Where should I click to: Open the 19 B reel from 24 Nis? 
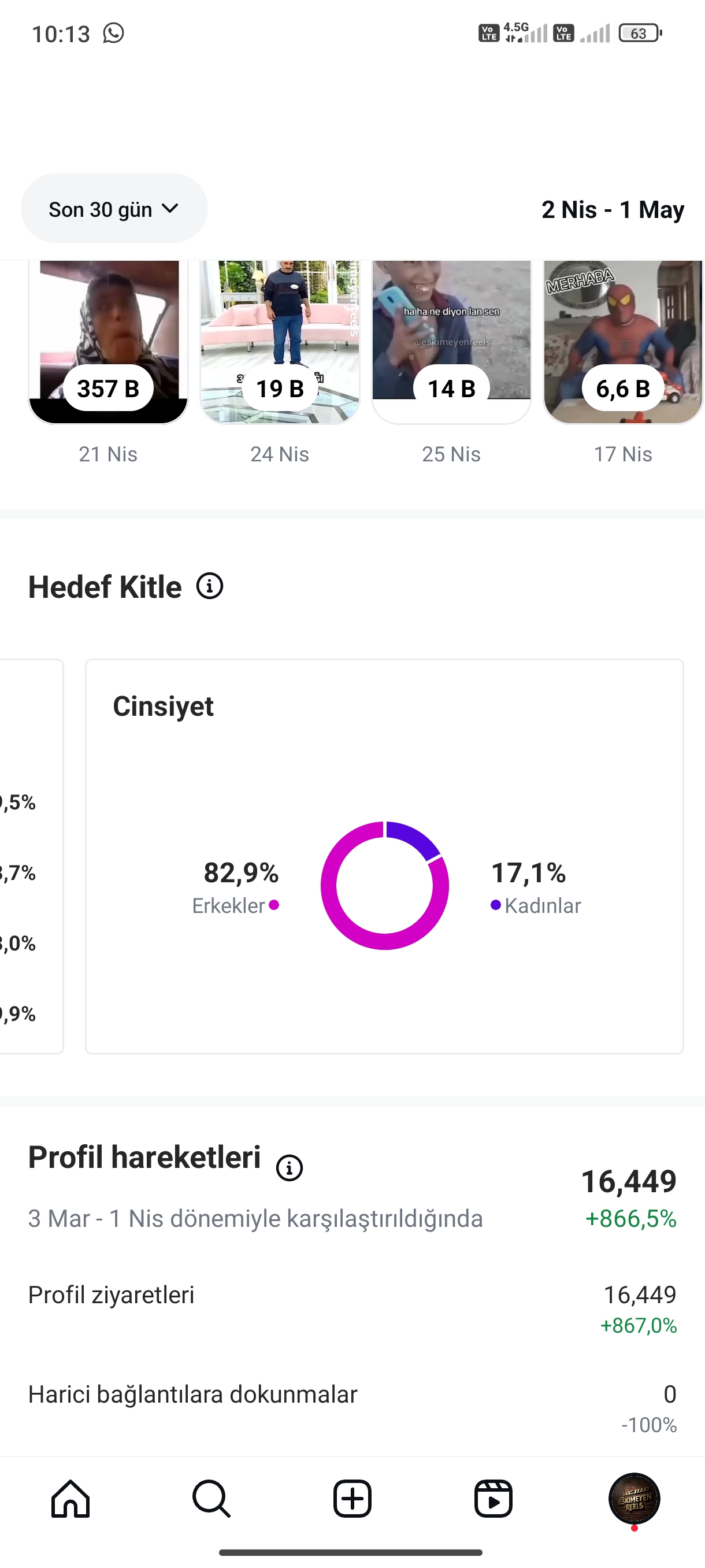coord(280,342)
